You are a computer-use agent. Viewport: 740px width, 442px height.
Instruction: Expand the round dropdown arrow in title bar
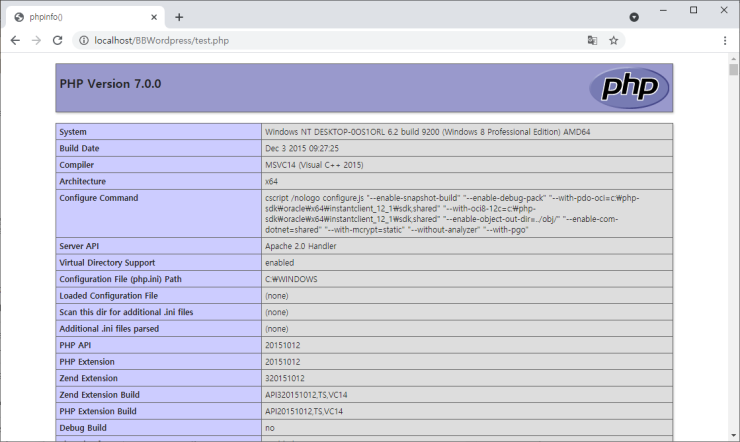click(x=634, y=17)
